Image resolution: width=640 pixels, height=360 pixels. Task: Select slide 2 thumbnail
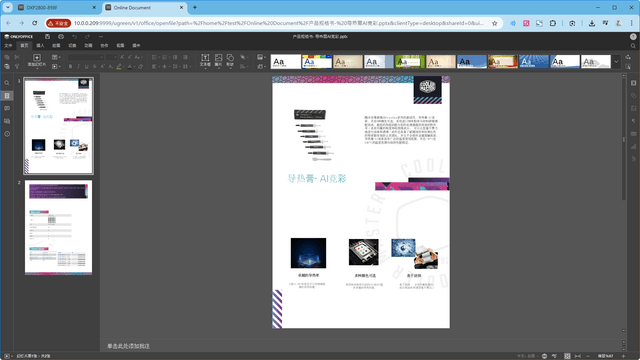tap(58, 228)
